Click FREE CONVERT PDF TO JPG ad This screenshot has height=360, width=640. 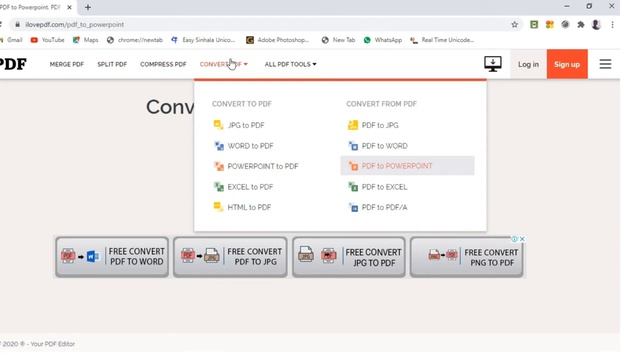point(230,257)
